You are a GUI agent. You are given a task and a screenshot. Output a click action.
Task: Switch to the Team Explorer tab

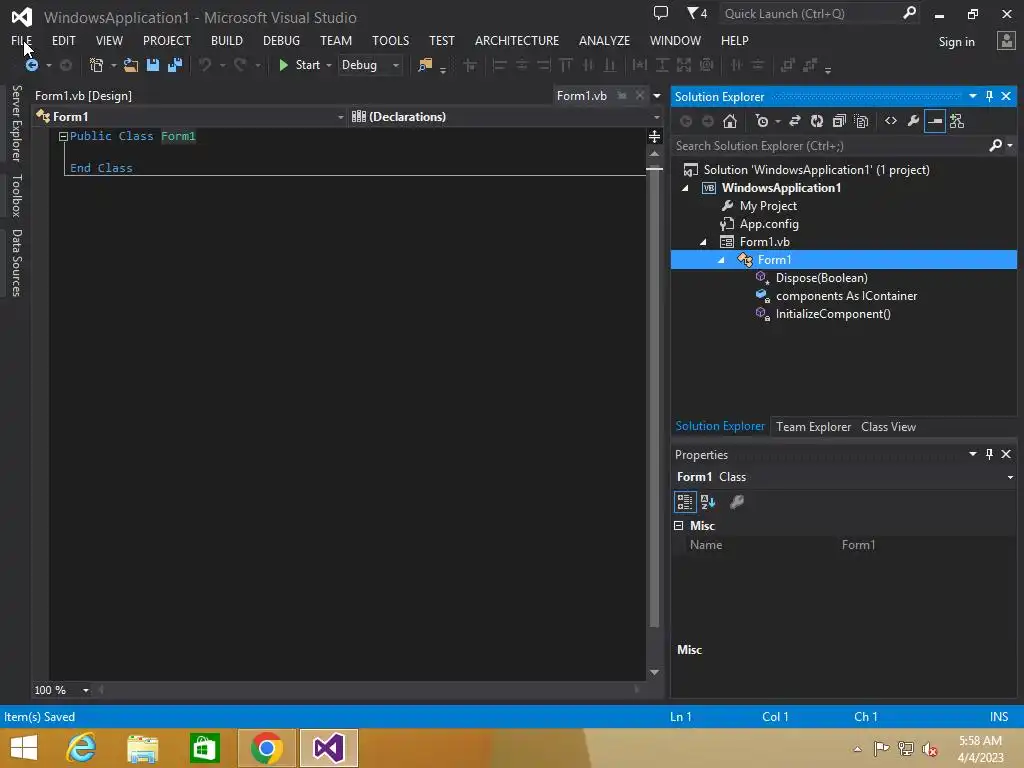[813, 426]
